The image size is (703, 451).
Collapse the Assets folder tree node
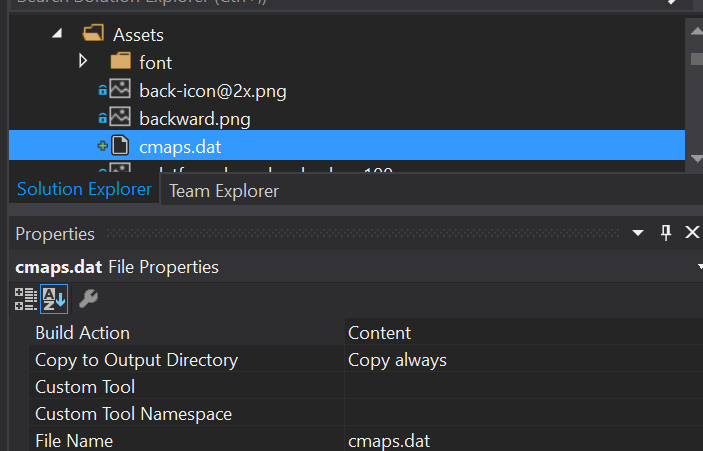point(57,35)
